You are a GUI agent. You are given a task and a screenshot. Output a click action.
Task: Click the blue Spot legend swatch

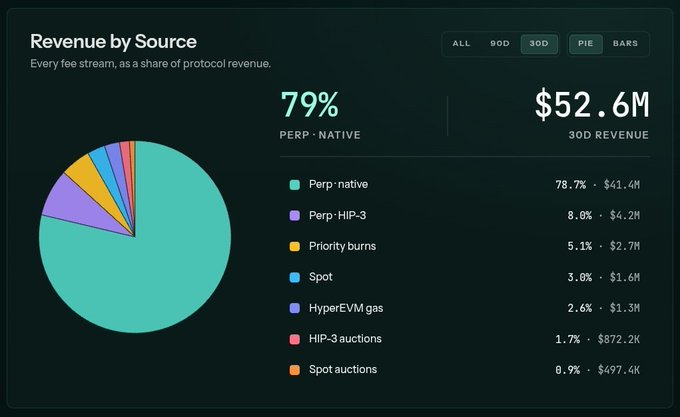pos(294,277)
